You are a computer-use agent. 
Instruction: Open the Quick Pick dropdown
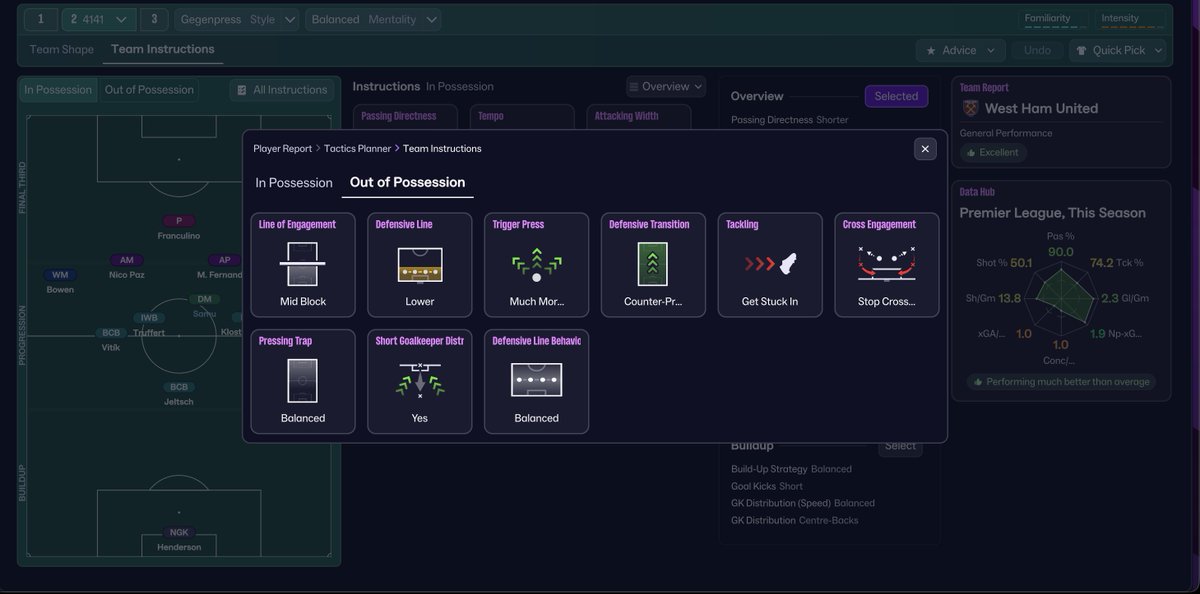[1117, 50]
